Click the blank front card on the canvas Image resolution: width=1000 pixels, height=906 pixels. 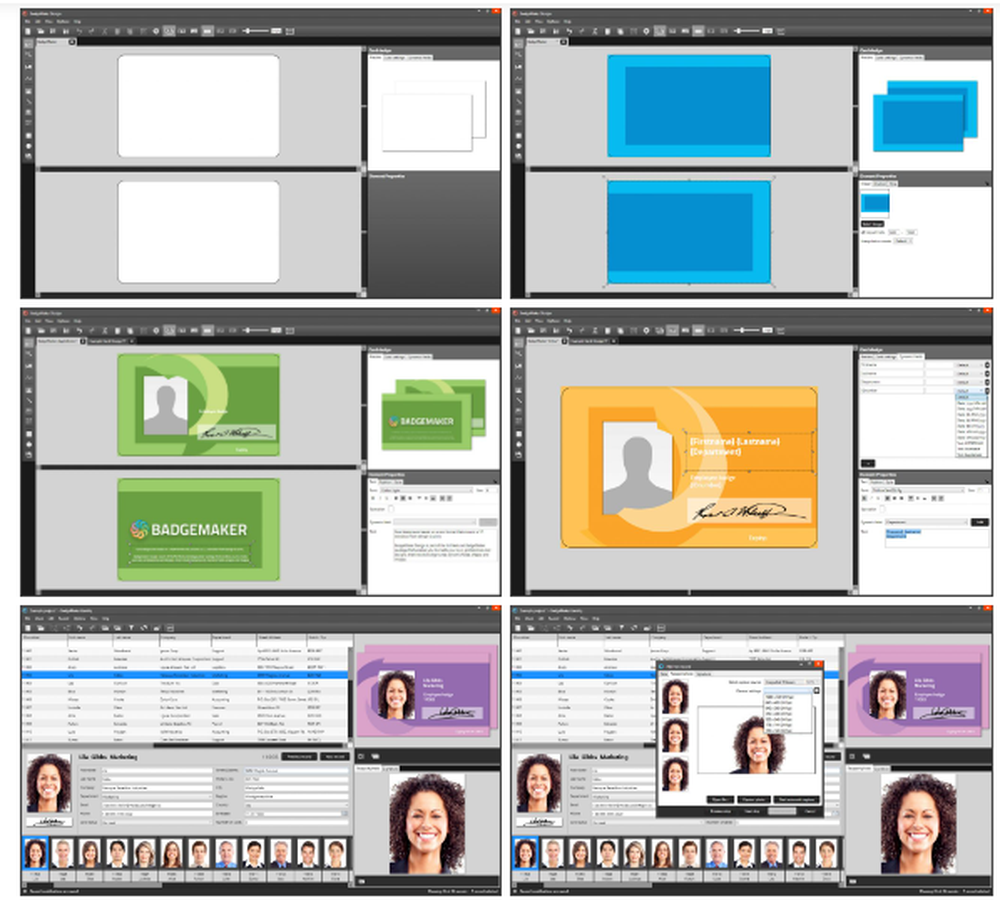tap(198, 106)
